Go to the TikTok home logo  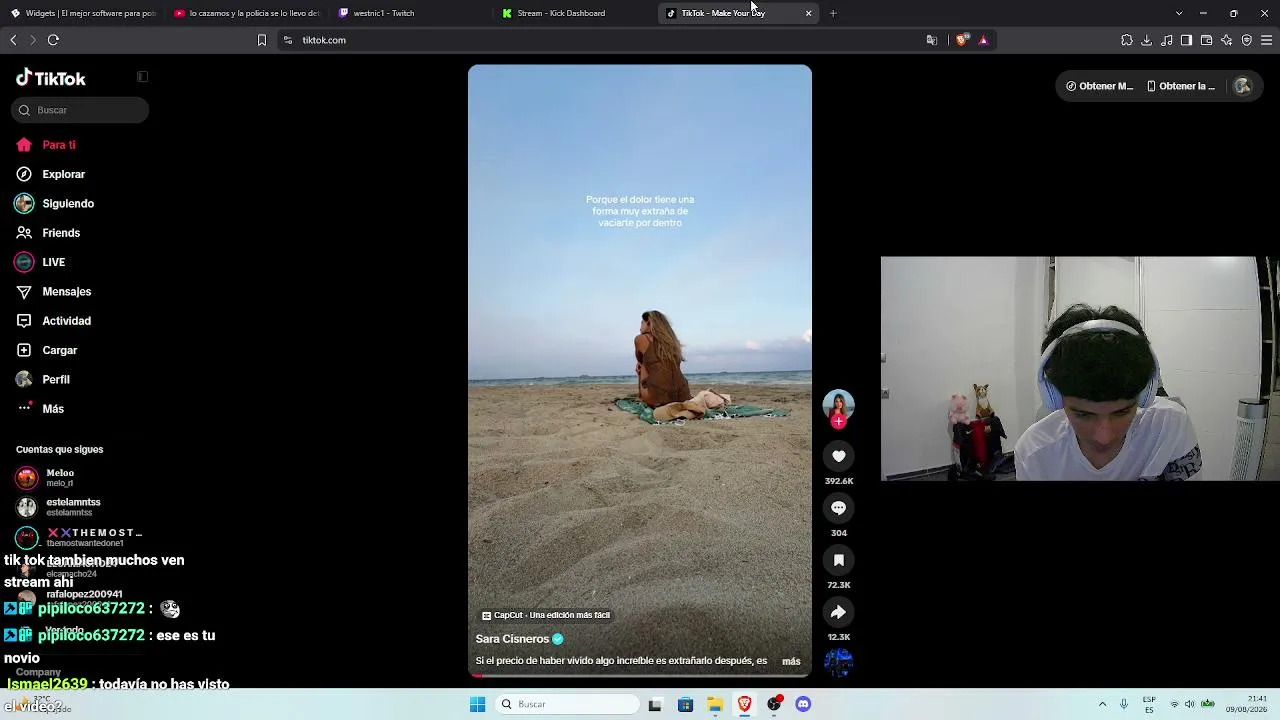(51, 78)
